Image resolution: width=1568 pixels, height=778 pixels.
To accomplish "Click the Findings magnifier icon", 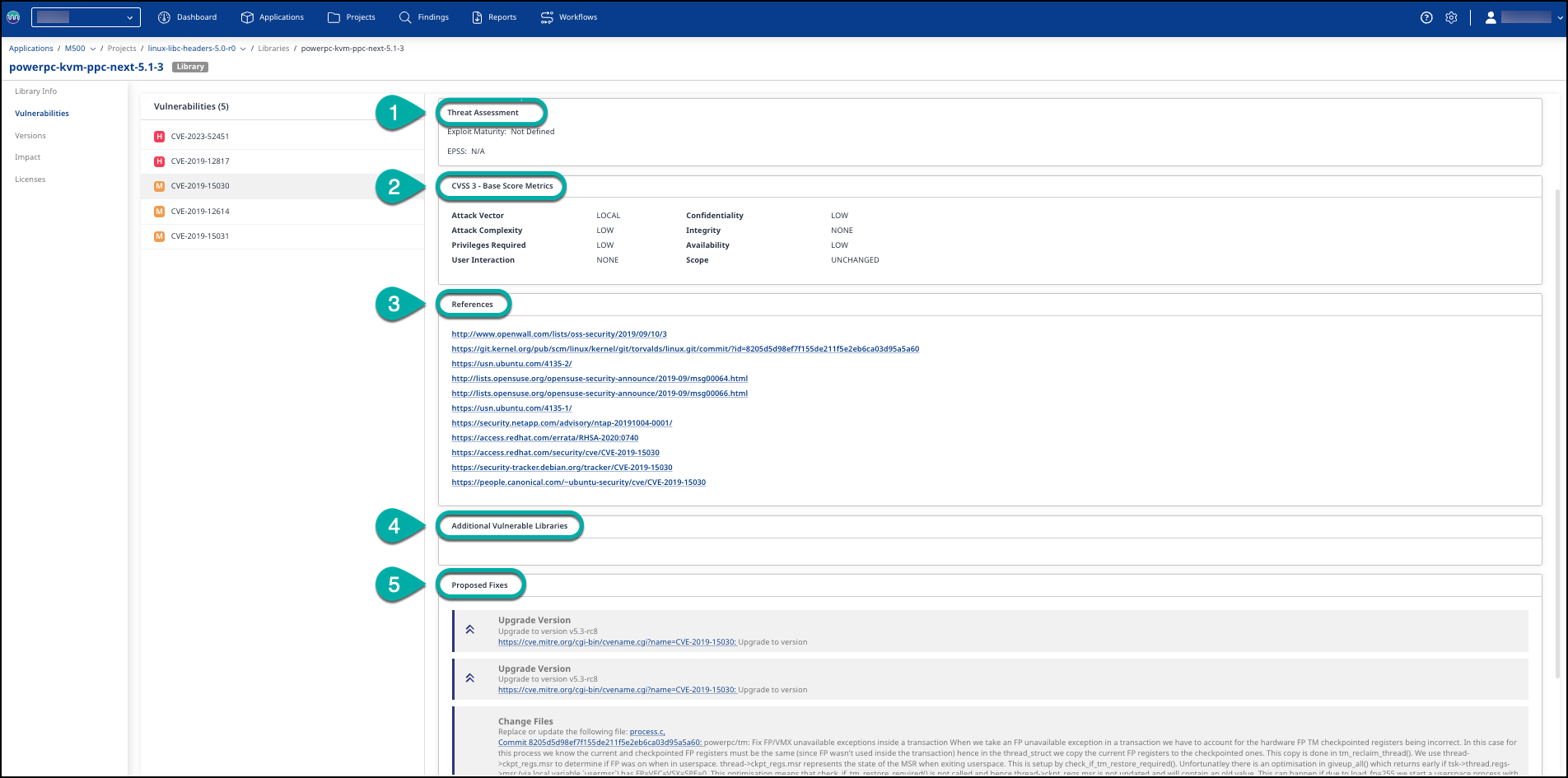I will click(x=405, y=17).
